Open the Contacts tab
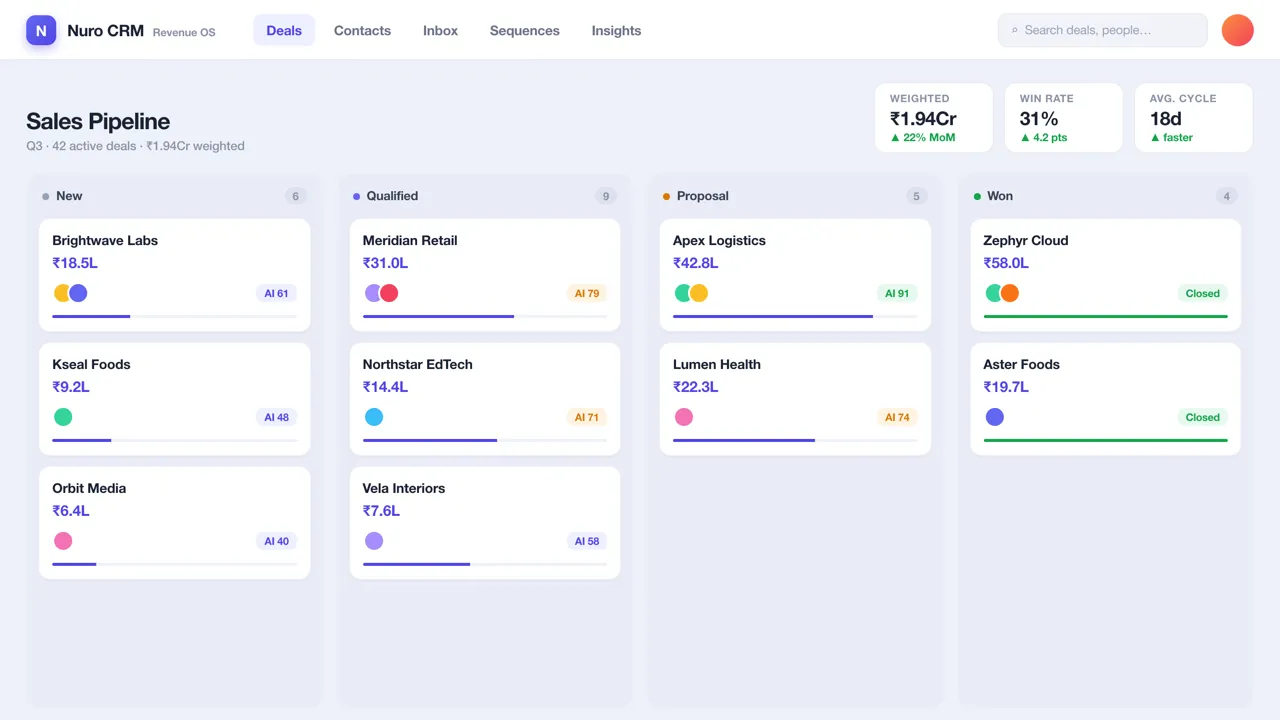Screen dimensions: 1280x720 (x=362, y=31)
